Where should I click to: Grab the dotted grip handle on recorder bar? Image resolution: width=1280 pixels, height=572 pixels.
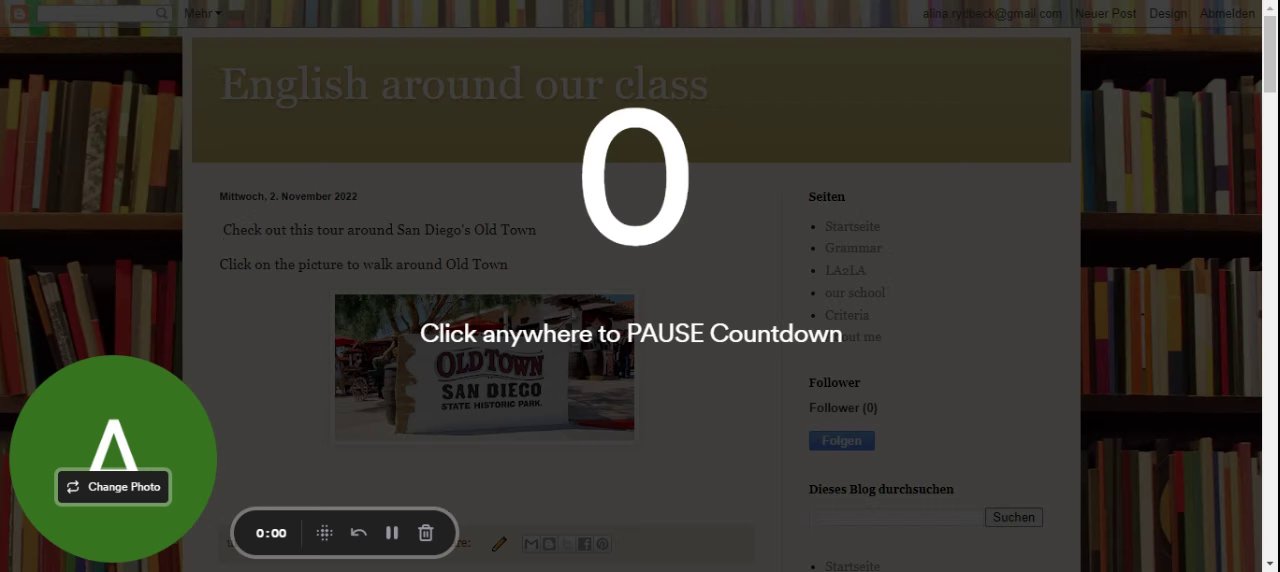(x=324, y=533)
